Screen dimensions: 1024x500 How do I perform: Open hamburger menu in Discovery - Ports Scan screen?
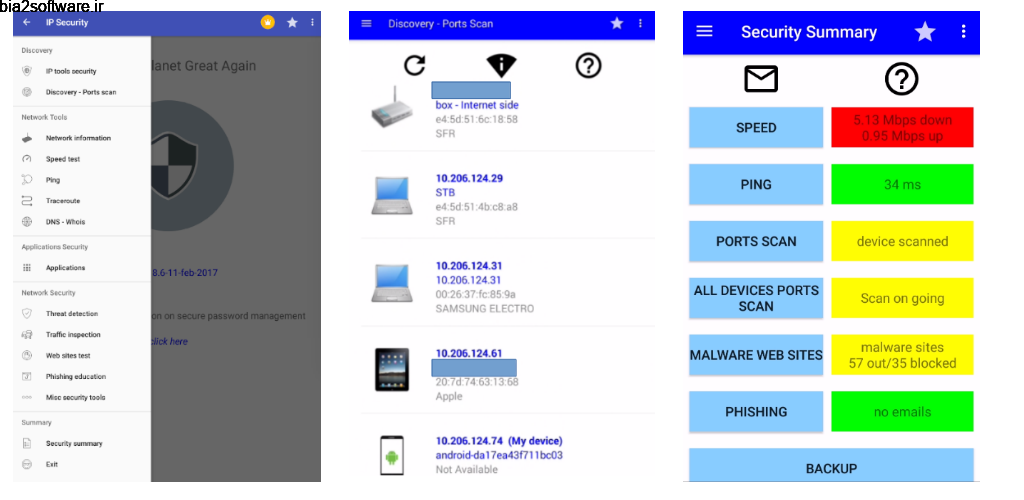(366, 23)
